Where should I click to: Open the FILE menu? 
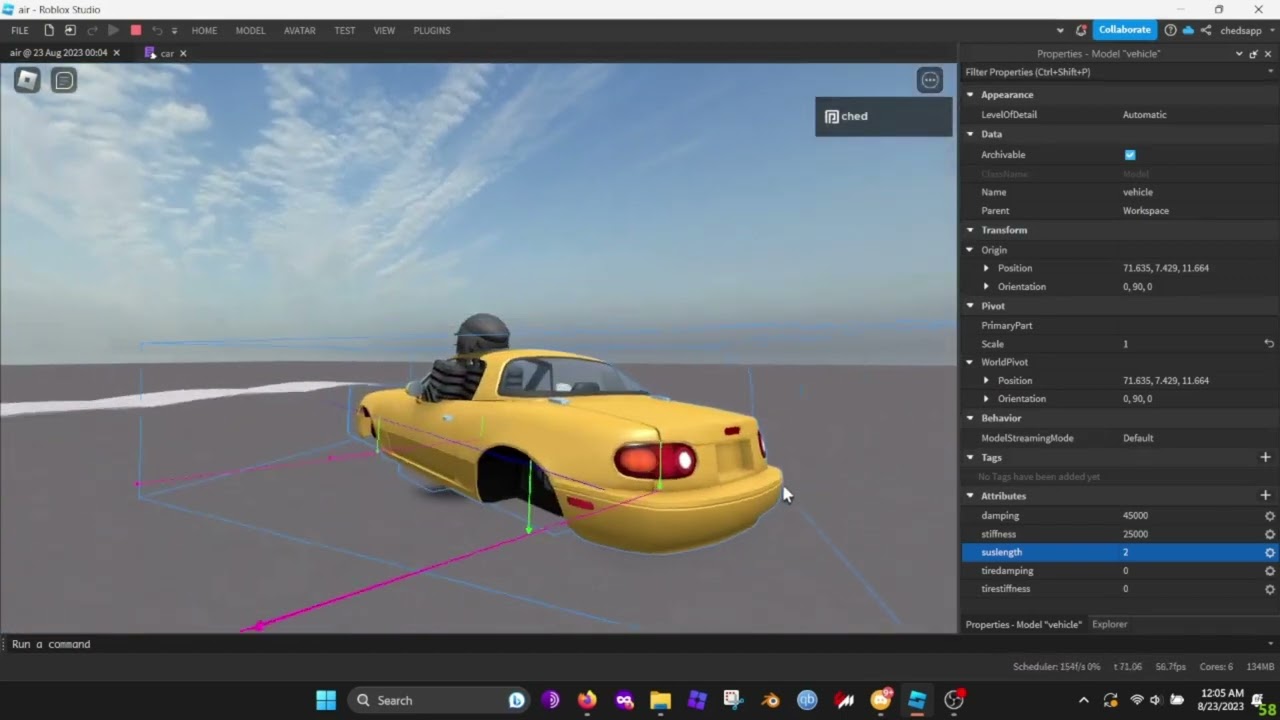click(20, 30)
